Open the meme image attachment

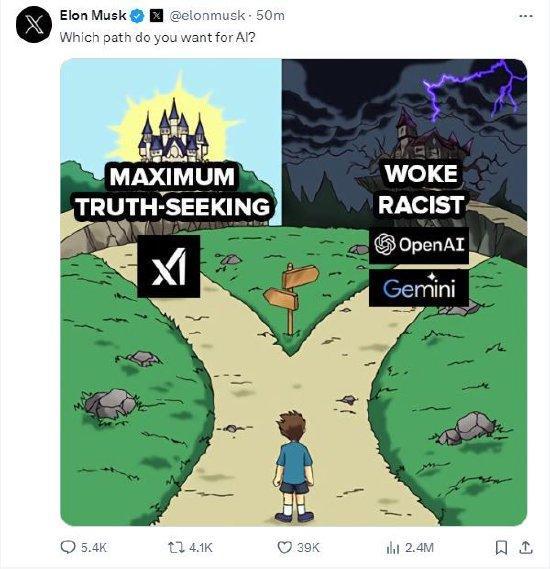pos(294,292)
